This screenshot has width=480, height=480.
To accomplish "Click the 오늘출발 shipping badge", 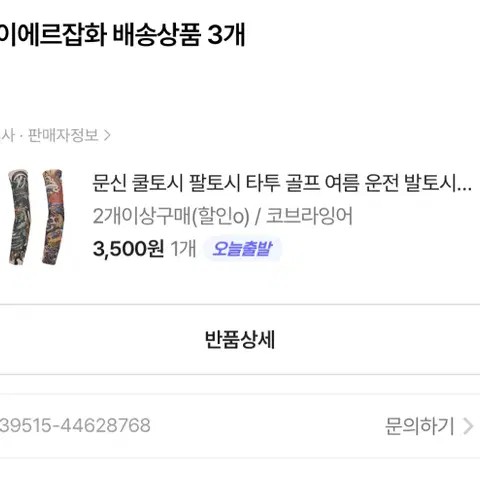I will [x=242, y=249].
